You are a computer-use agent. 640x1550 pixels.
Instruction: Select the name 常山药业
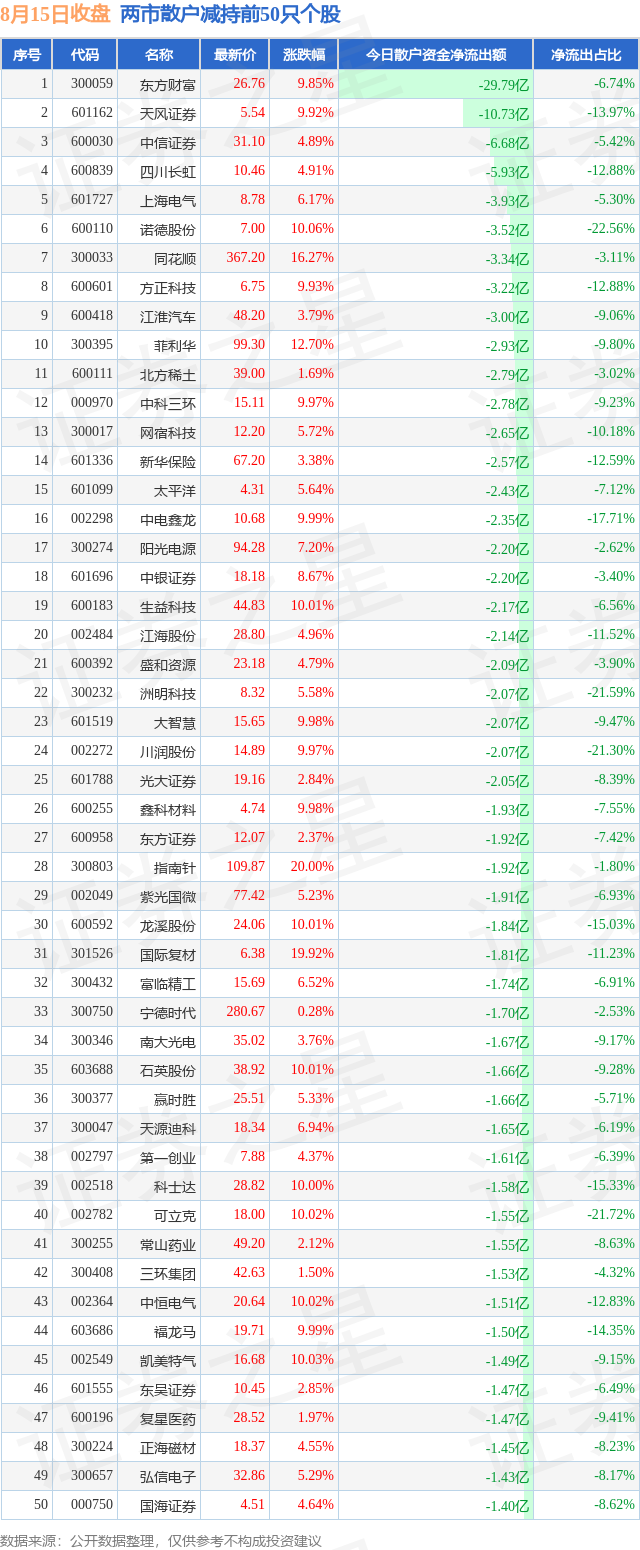click(x=168, y=1244)
